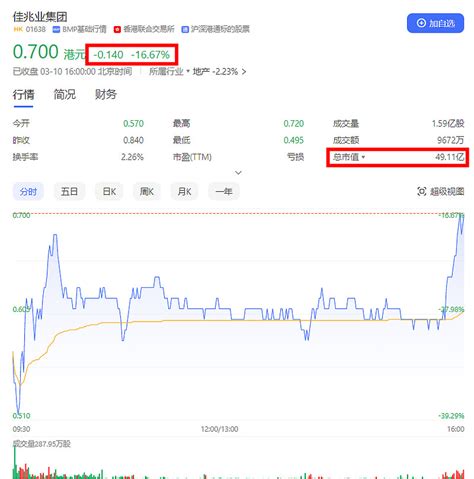Click the stock name 佳兆业集团
This screenshot has height=479, width=474.
coord(40,17)
